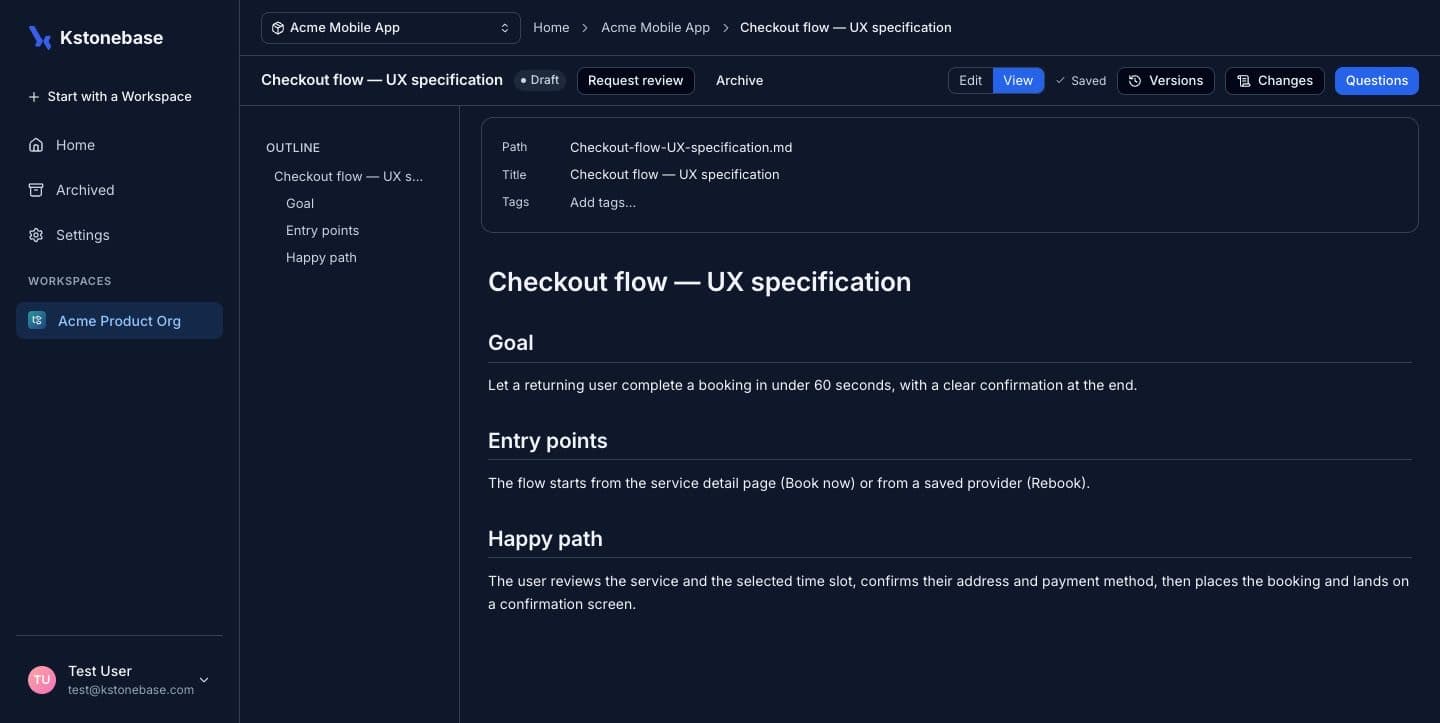Open Archived in the sidebar
This screenshot has width=1440, height=723.
pos(119,190)
